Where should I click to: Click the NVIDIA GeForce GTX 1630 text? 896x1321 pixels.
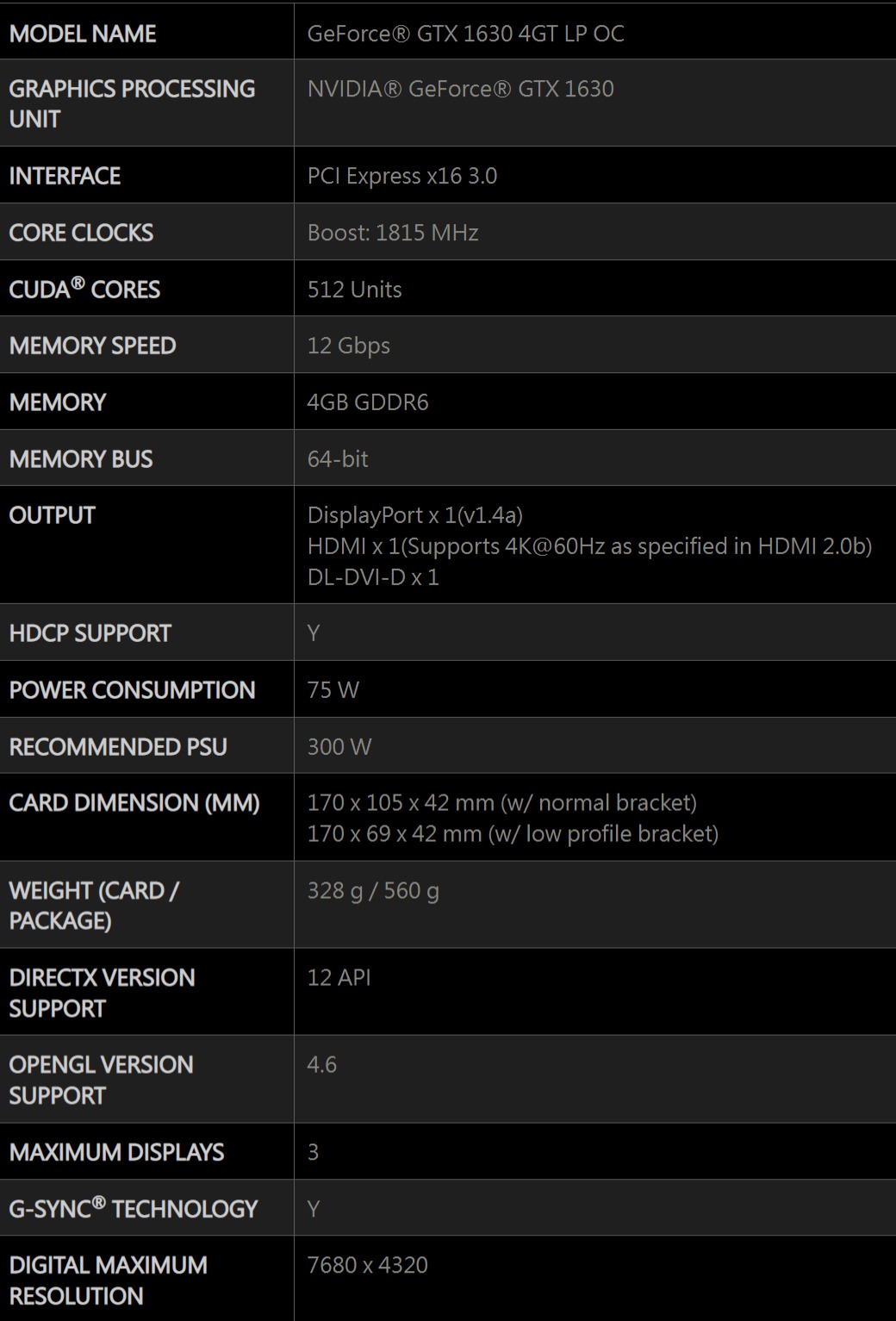pyautogui.click(x=460, y=89)
